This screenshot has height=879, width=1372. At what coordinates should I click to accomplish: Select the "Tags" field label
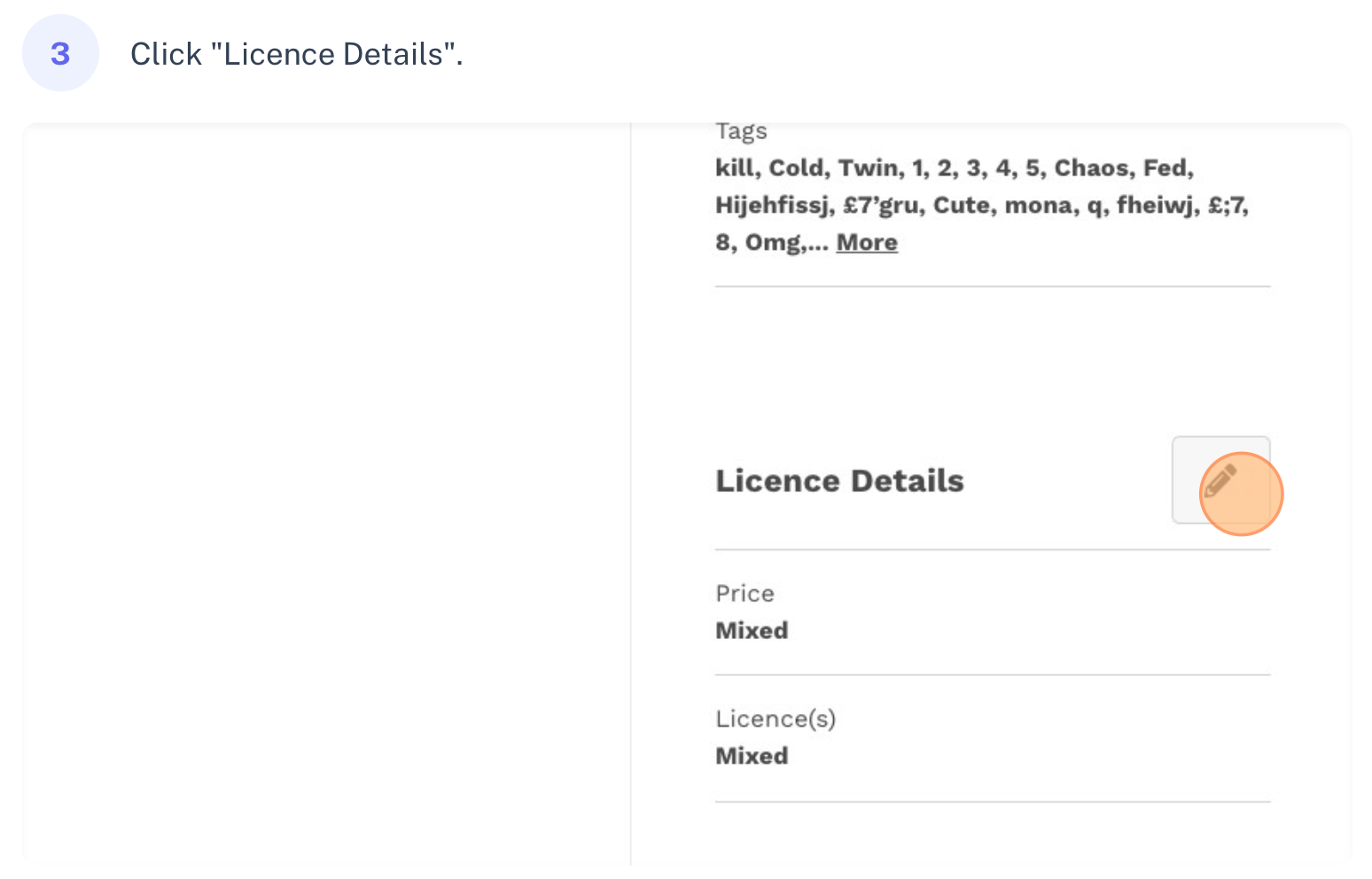click(741, 131)
